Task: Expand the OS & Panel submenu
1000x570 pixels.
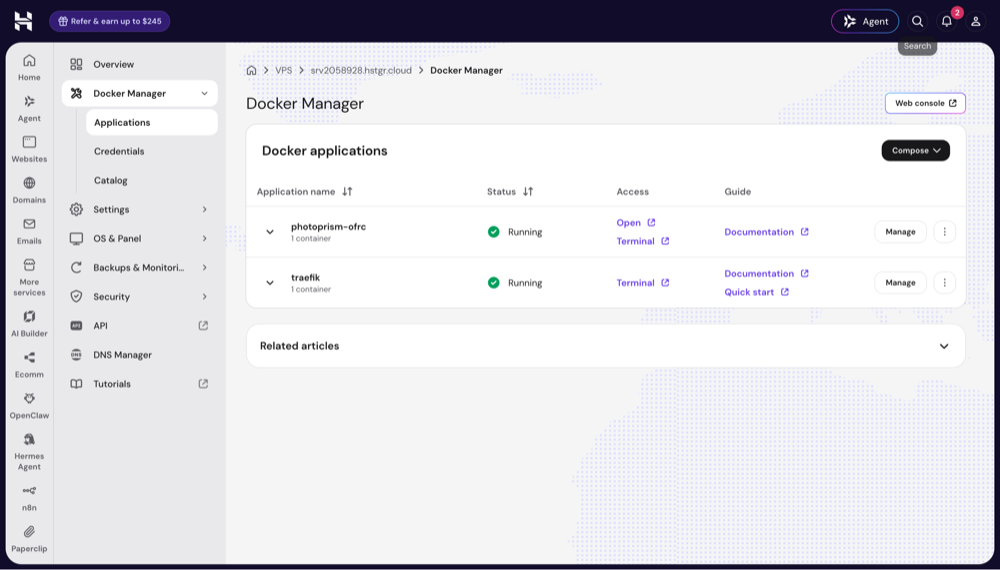Action: coord(204,238)
